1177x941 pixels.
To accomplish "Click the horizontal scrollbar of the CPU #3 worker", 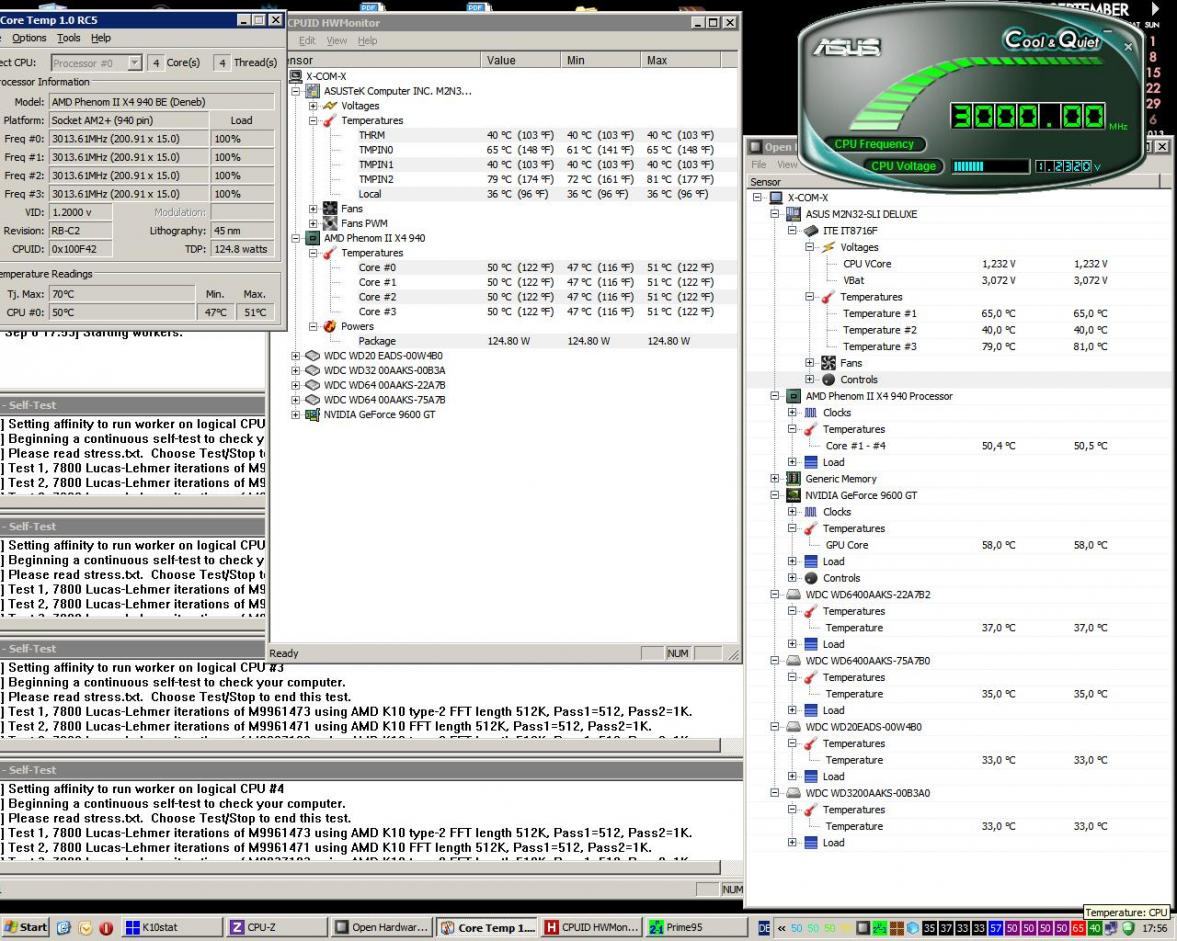I will pyautogui.click(x=360, y=745).
